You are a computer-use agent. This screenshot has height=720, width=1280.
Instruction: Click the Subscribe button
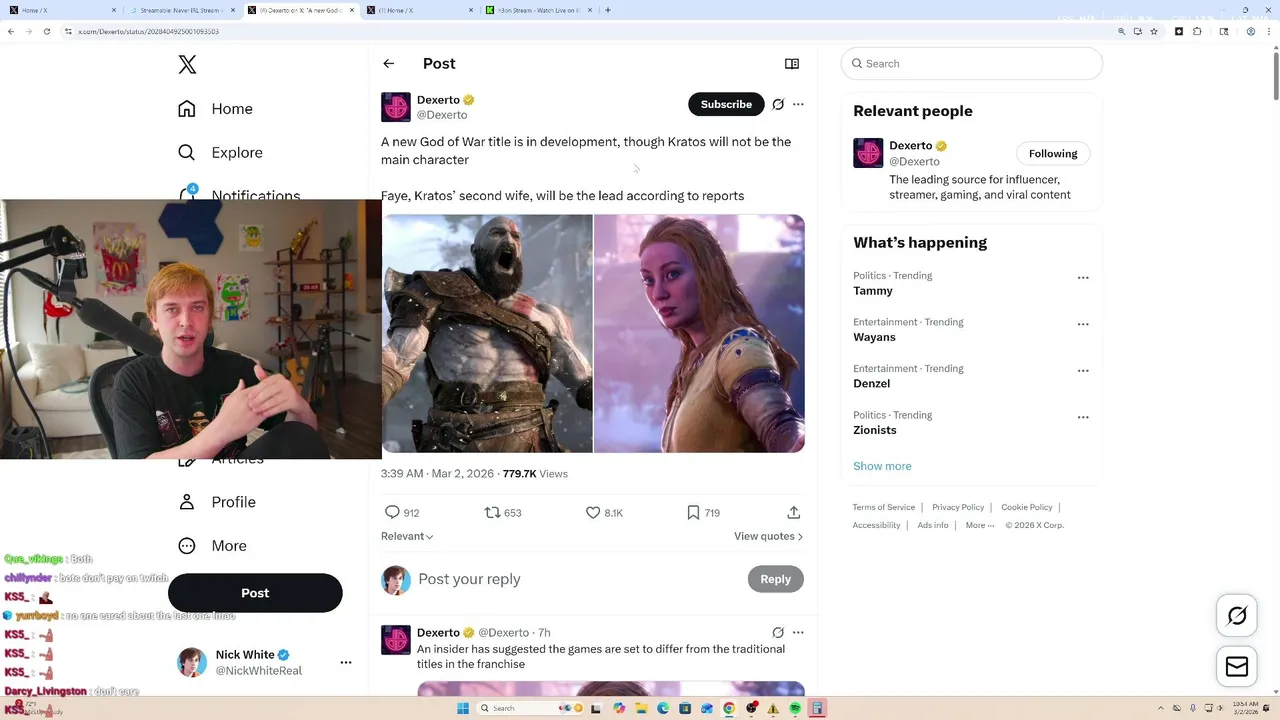coord(726,104)
